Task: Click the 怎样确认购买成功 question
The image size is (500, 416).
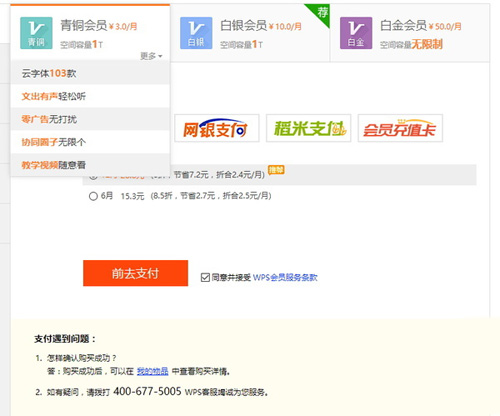Action: tap(82, 358)
